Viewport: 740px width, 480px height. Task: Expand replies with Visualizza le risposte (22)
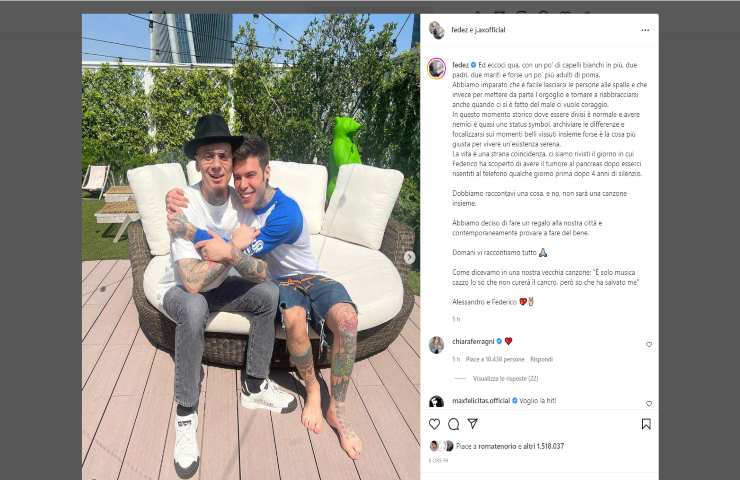click(505, 379)
